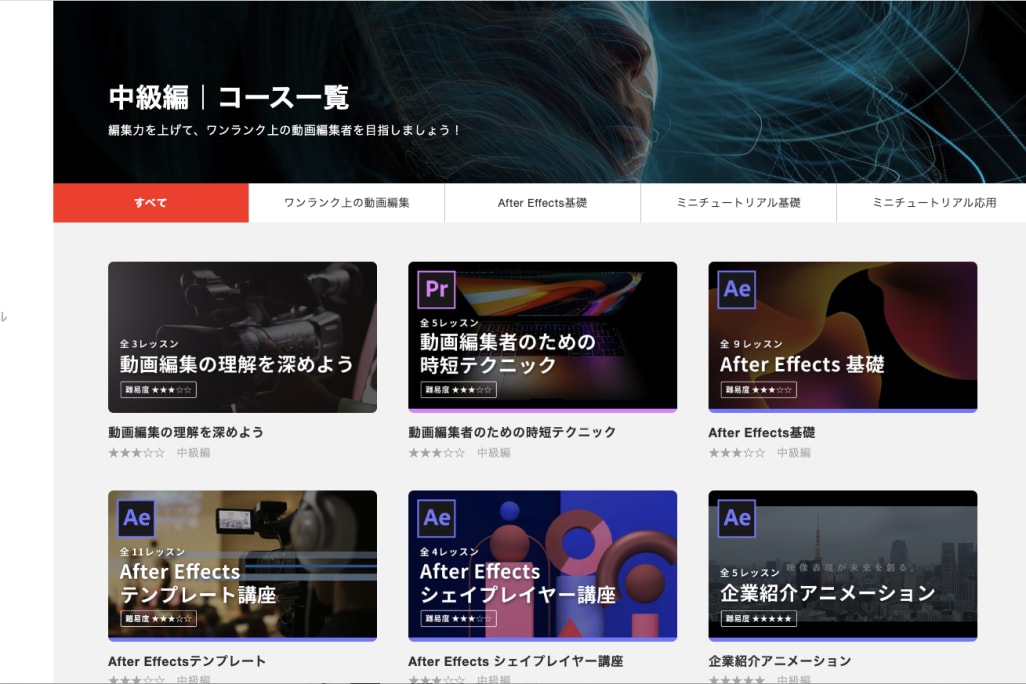The width and height of the screenshot is (1026, 684).
Task: Click the Ae icon on シェイプレイヤー講座 card
Action: tap(437, 518)
